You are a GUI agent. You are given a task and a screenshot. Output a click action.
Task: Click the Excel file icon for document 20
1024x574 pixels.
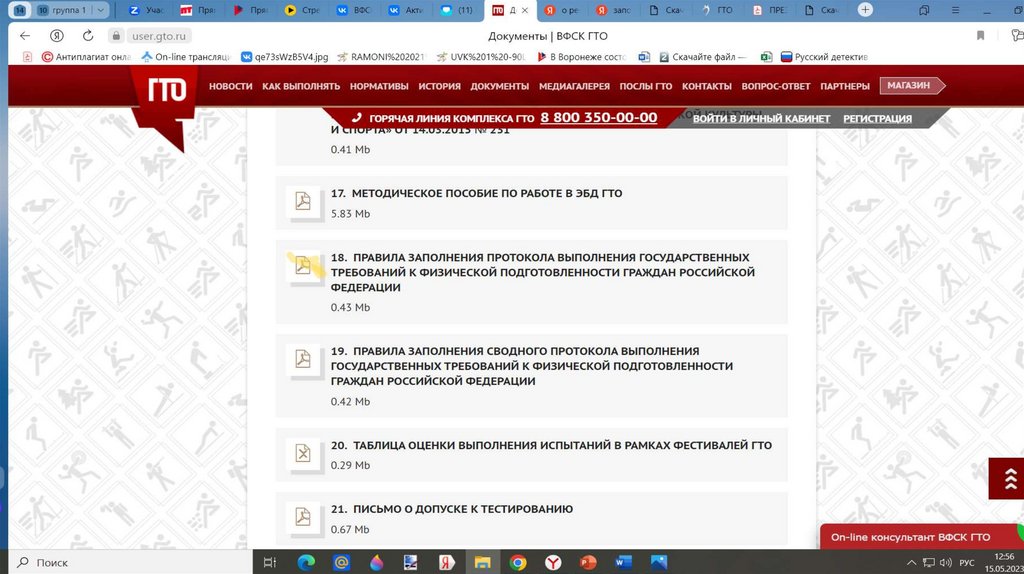[302, 454]
